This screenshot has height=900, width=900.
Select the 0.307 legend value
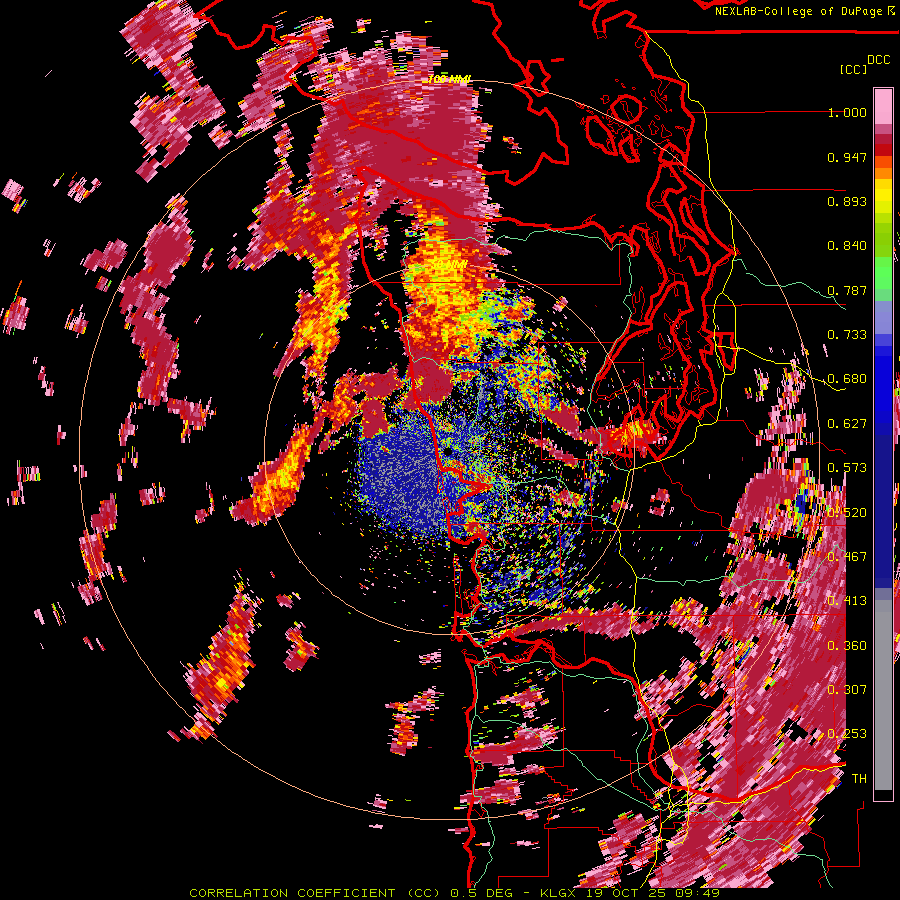pyautogui.click(x=847, y=690)
